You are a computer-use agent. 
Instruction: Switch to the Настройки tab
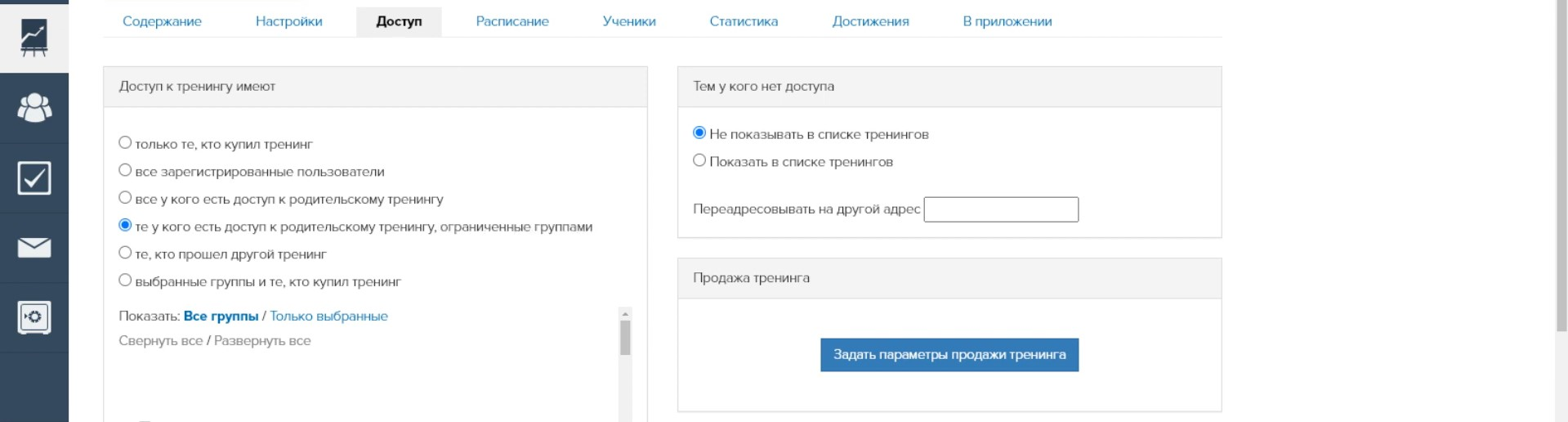pos(288,21)
